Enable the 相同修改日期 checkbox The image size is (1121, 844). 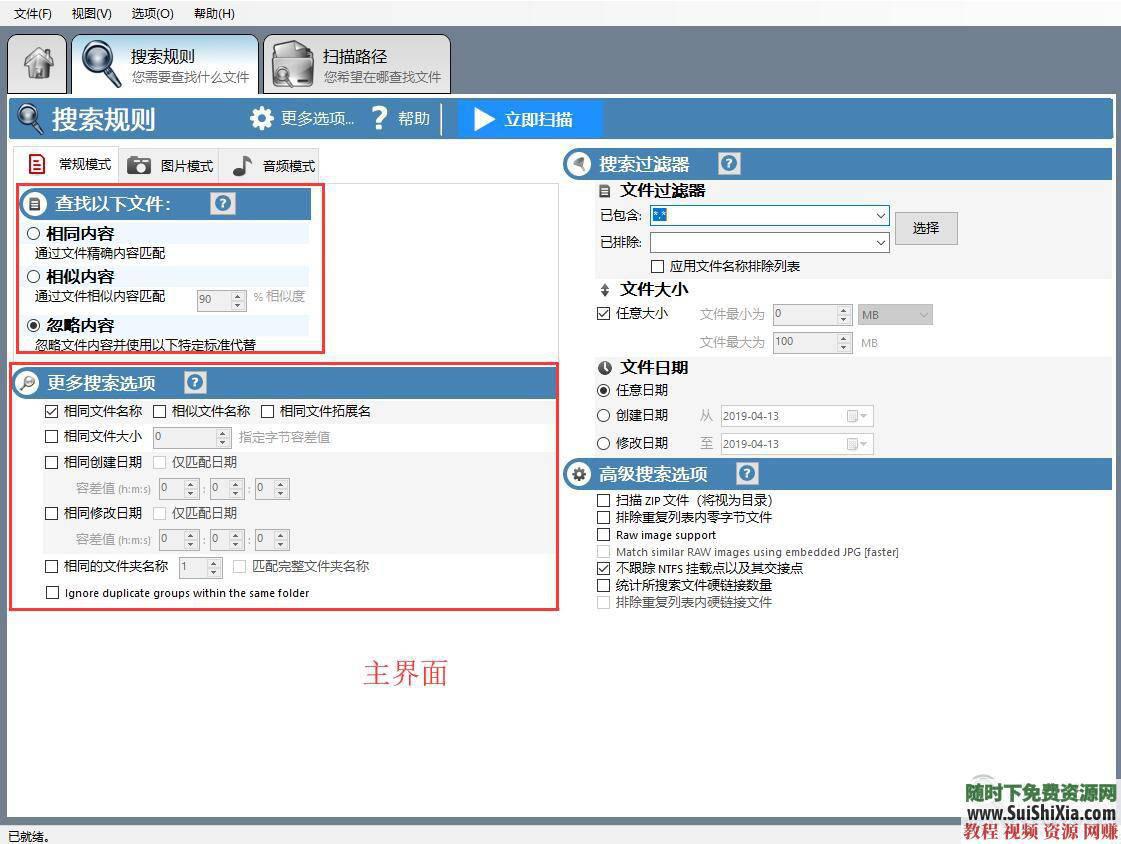point(51,513)
